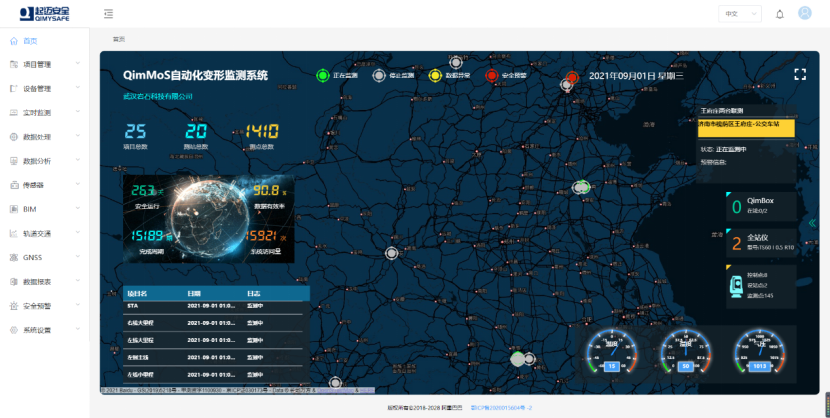Click the 数据处理 sidebar icon

click(14, 137)
